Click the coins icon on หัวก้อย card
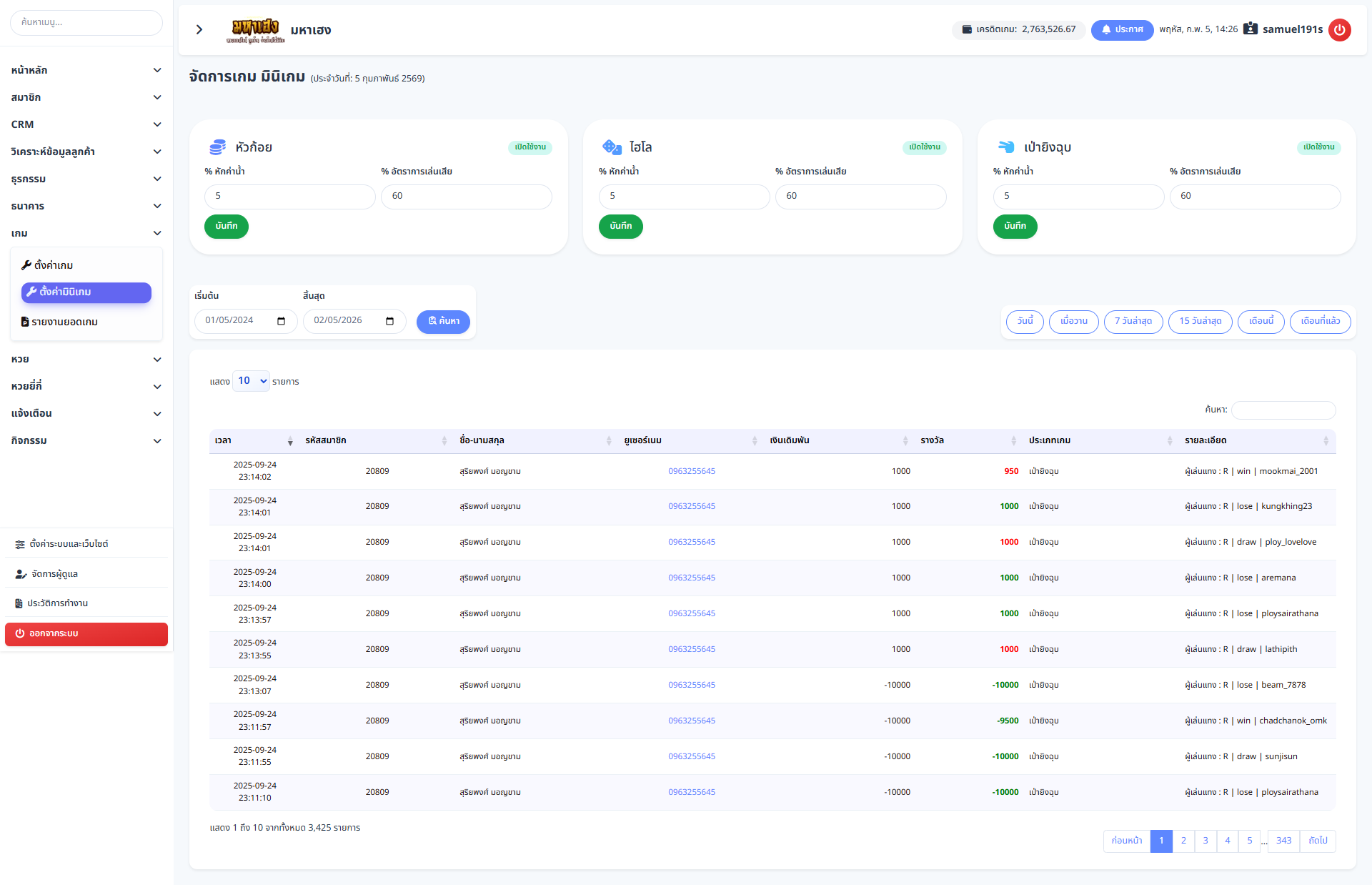The image size is (1372, 885). tap(217, 147)
